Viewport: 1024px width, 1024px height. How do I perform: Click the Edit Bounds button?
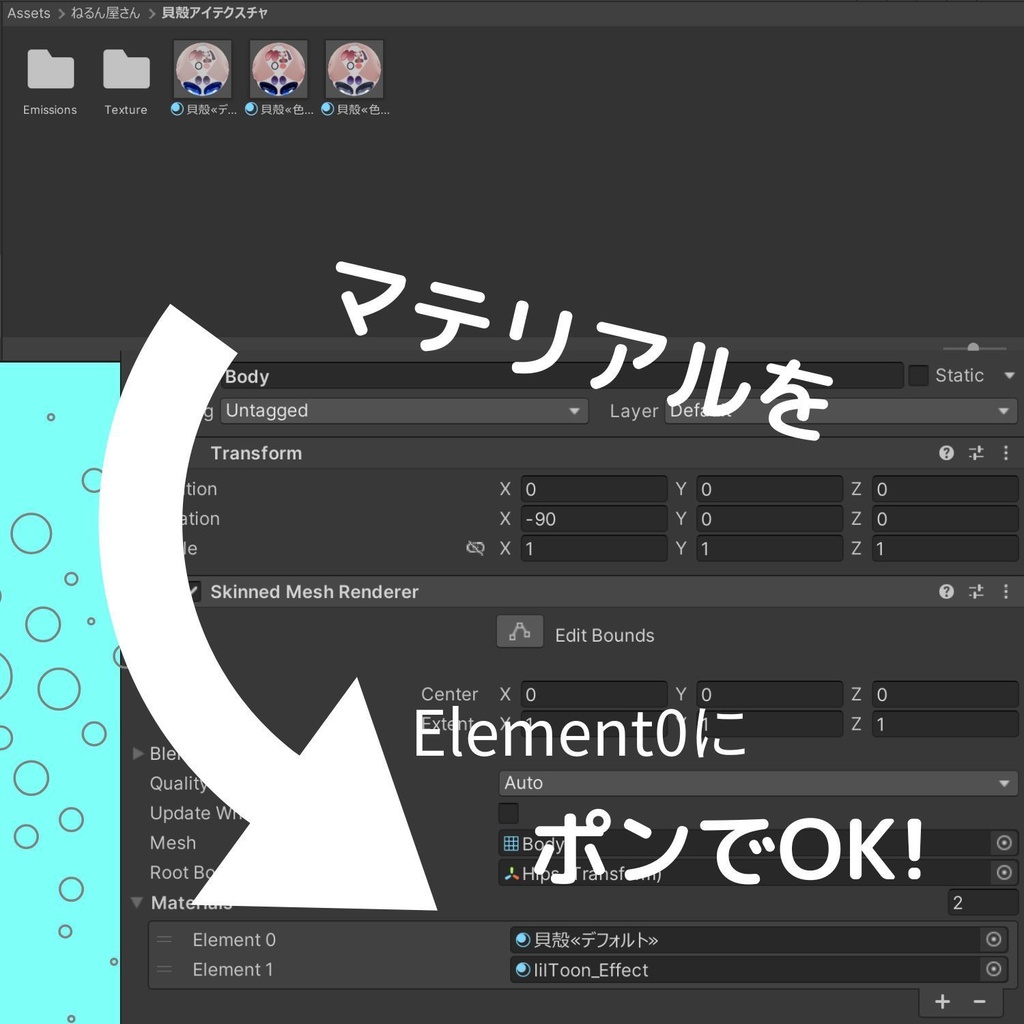(x=519, y=631)
